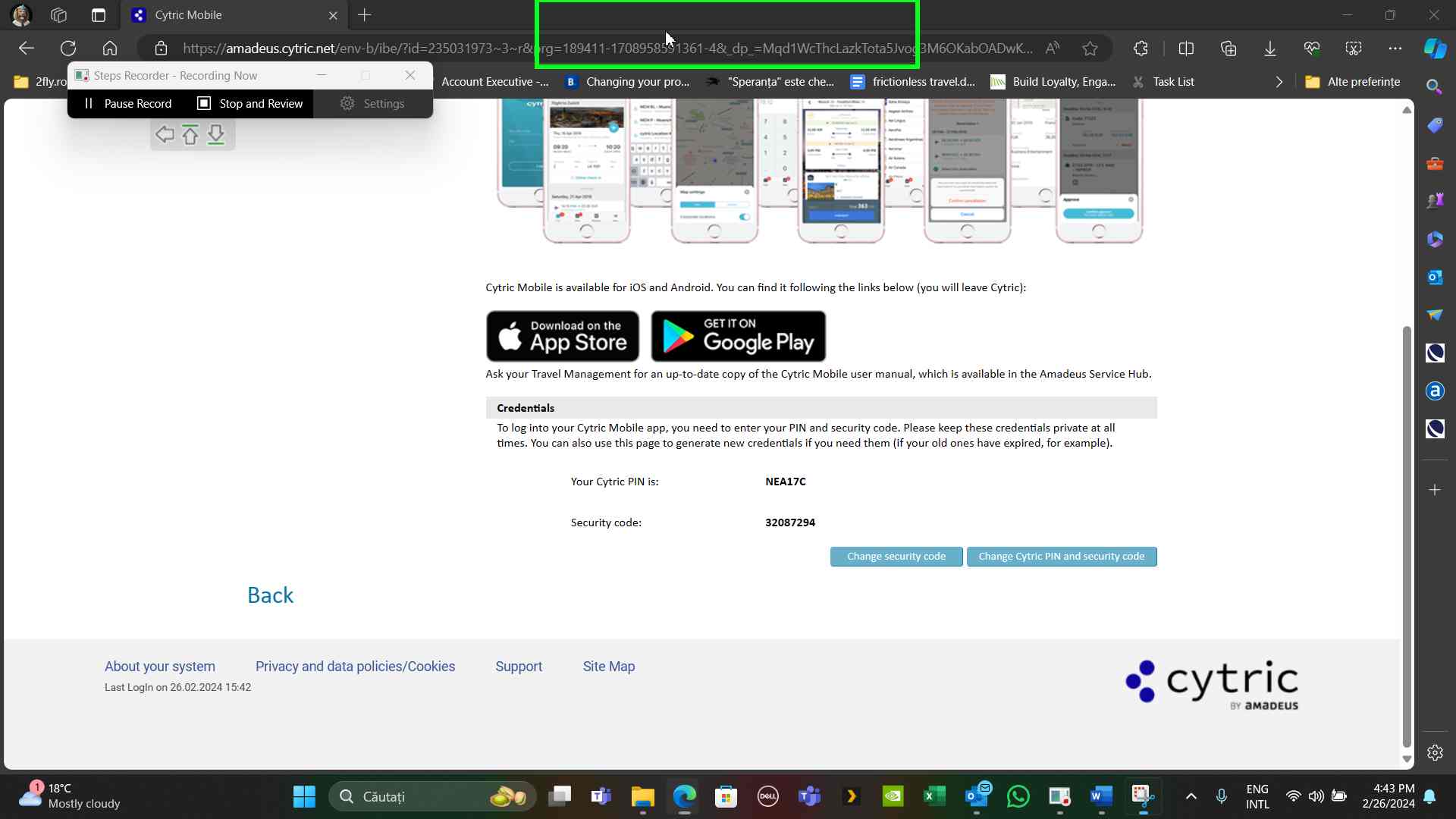This screenshot has height=819, width=1456.
Task: Open sidebar settings gear
Action: [1435, 752]
